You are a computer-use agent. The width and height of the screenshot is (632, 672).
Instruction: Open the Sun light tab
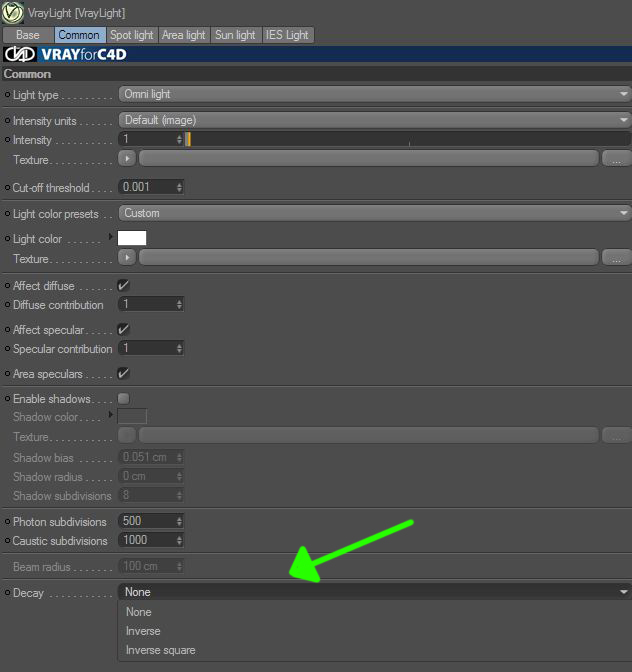pyautogui.click(x=236, y=35)
